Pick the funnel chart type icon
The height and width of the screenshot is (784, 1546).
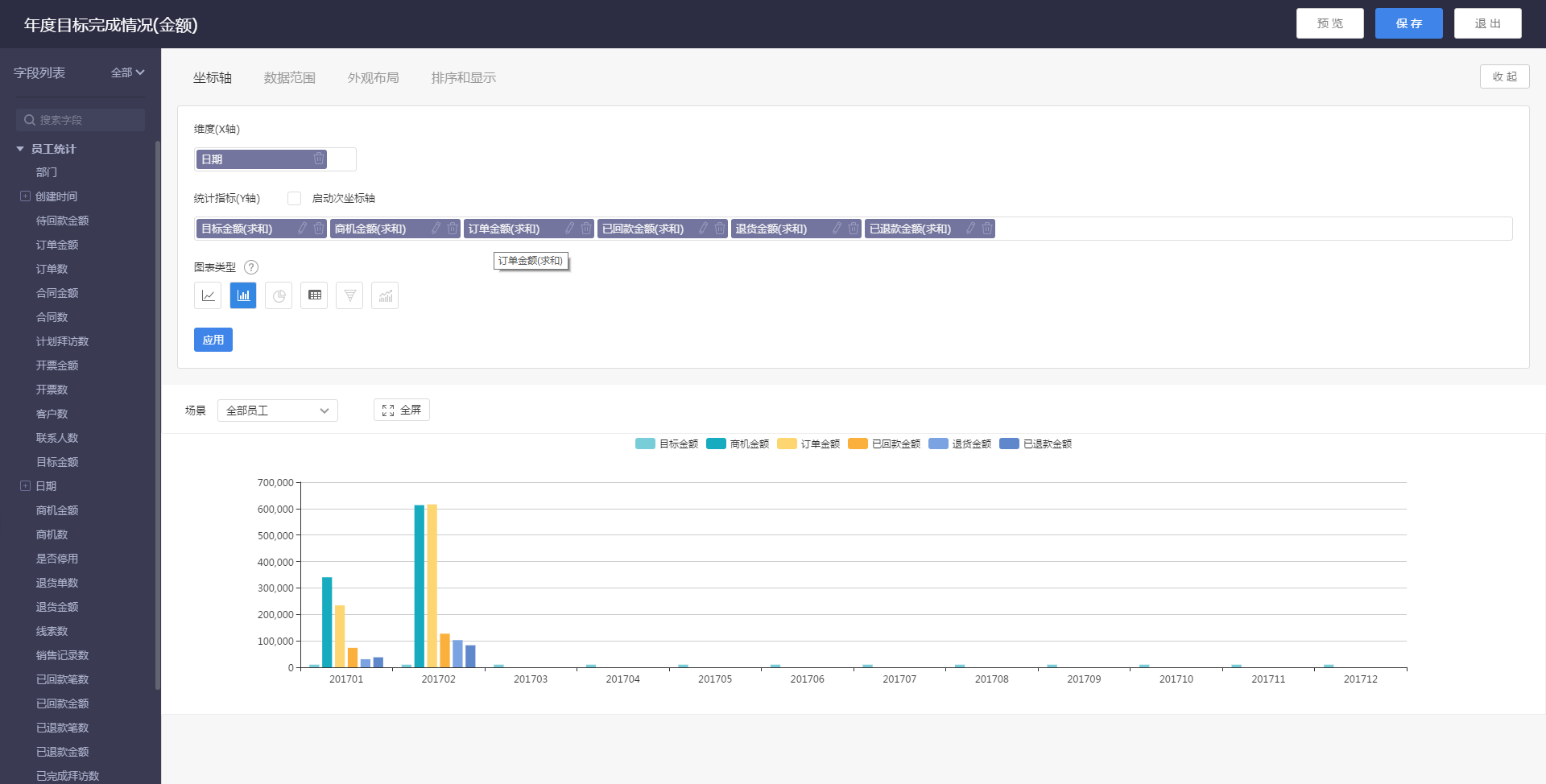(349, 295)
